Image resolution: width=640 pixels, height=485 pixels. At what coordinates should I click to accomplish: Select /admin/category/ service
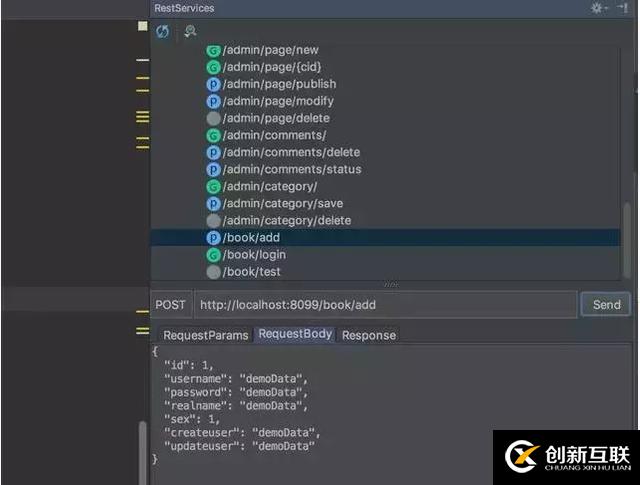pyautogui.click(x=270, y=187)
